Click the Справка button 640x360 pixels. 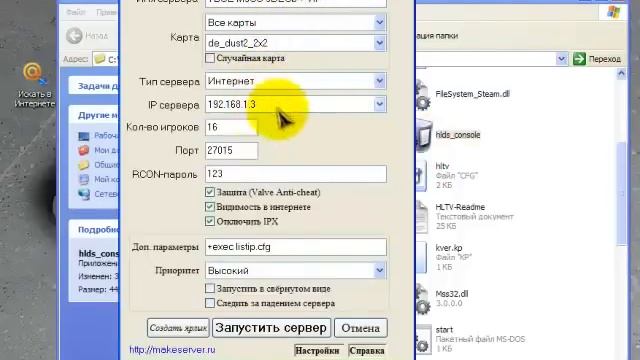[367, 351]
